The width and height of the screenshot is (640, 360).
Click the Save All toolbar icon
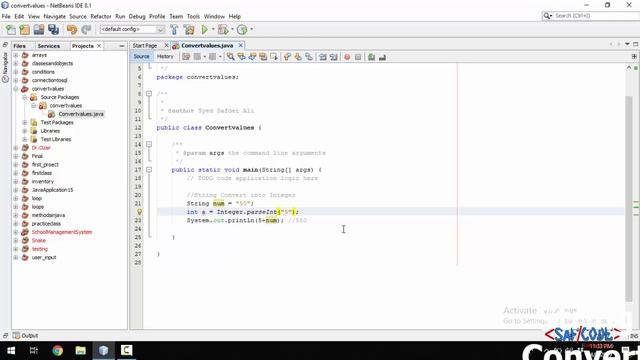point(53,29)
